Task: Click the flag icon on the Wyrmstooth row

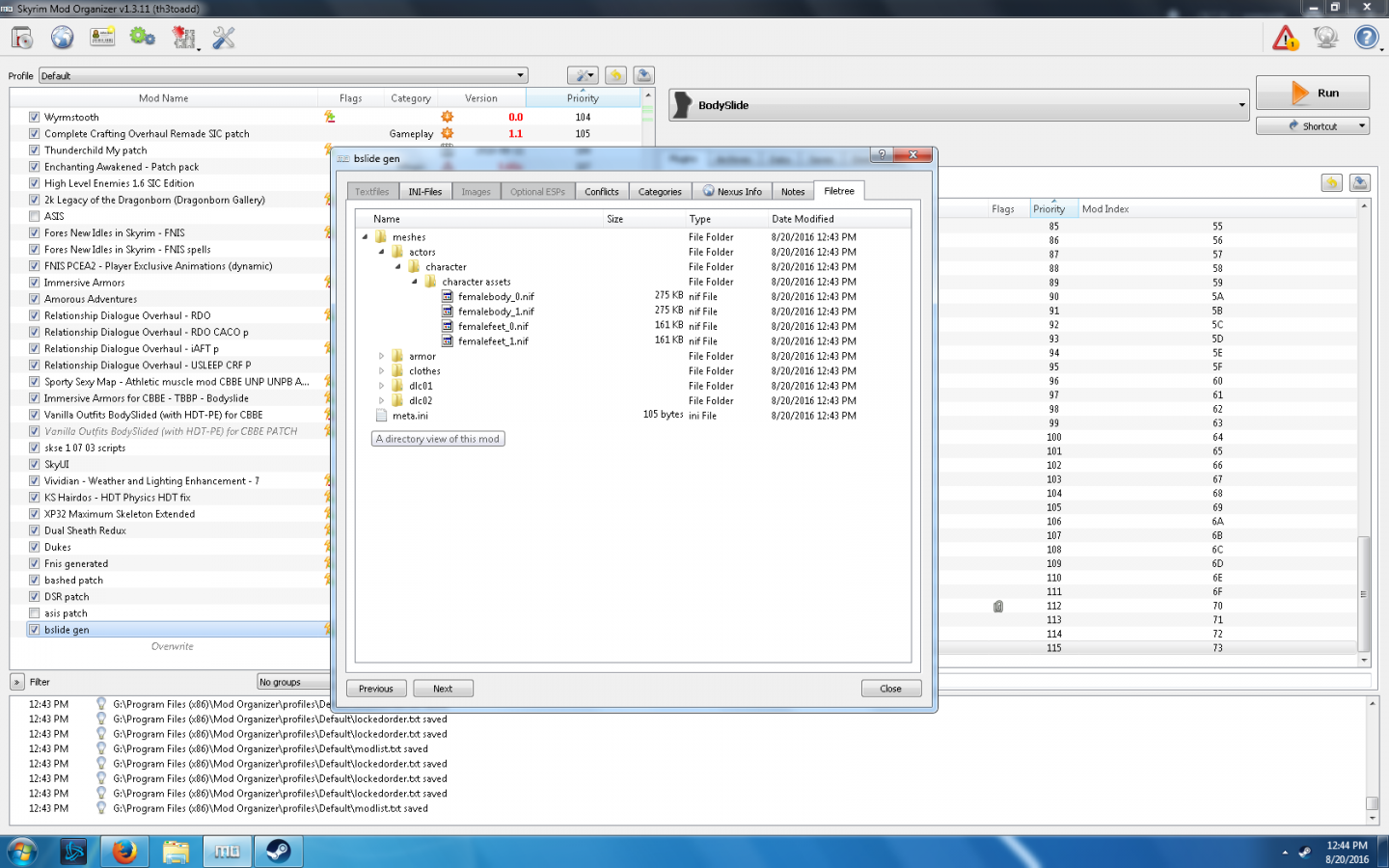Action: click(330, 117)
